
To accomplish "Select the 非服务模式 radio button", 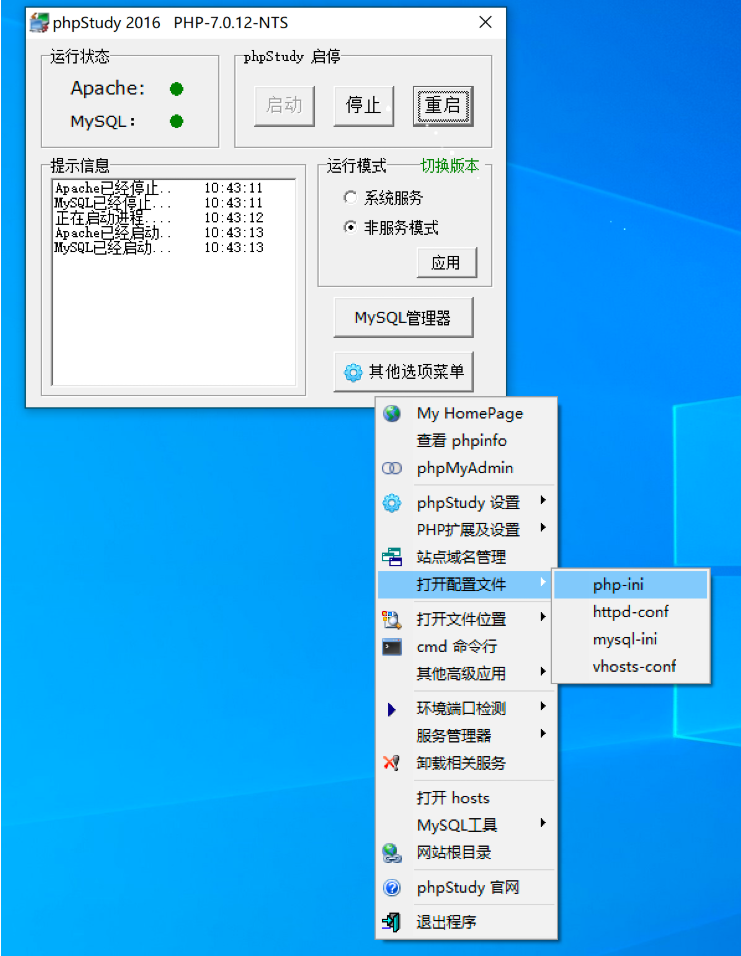I will (350, 227).
